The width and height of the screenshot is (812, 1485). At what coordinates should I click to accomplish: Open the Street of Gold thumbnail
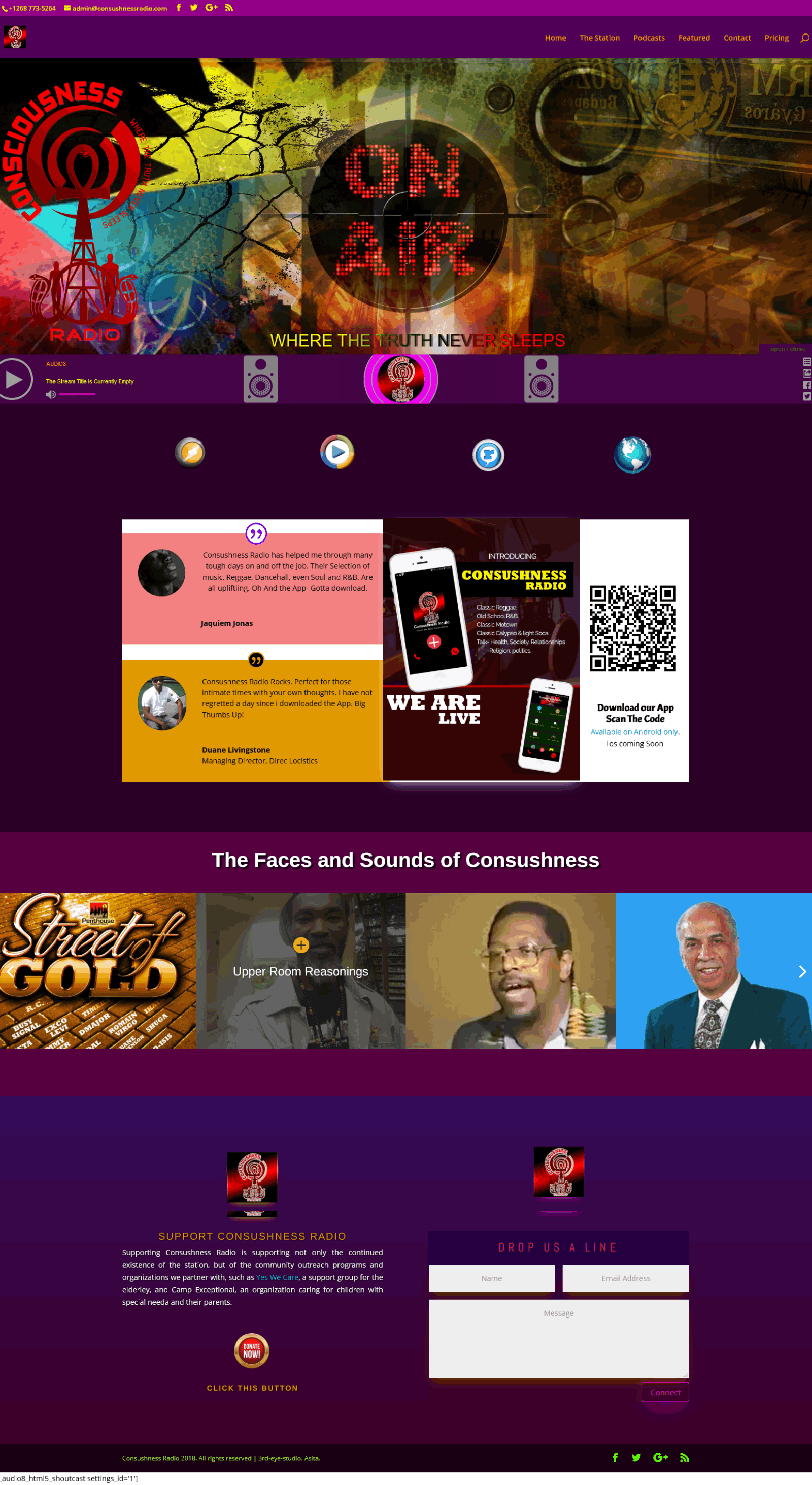pyautogui.click(x=98, y=971)
